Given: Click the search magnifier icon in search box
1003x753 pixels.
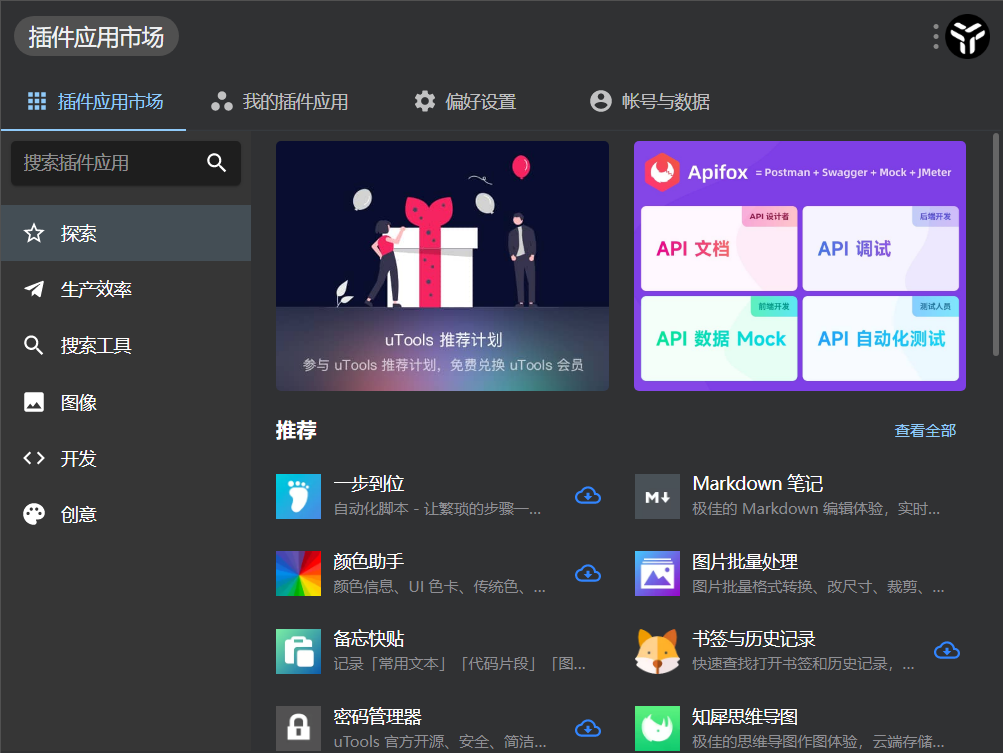Looking at the screenshot, I should pyautogui.click(x=217, y=162).
